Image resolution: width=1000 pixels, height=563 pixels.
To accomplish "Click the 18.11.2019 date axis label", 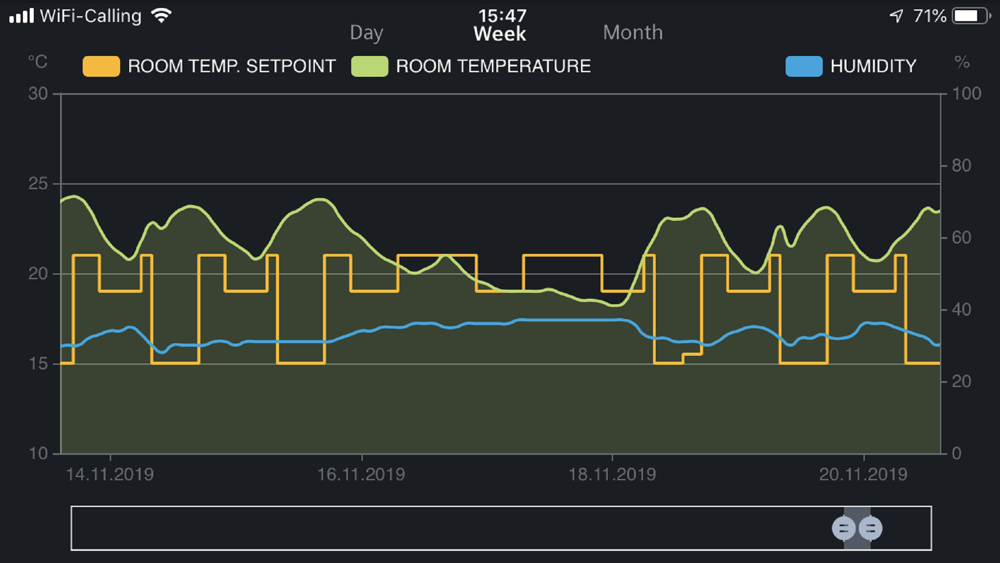I will [612, 474].
